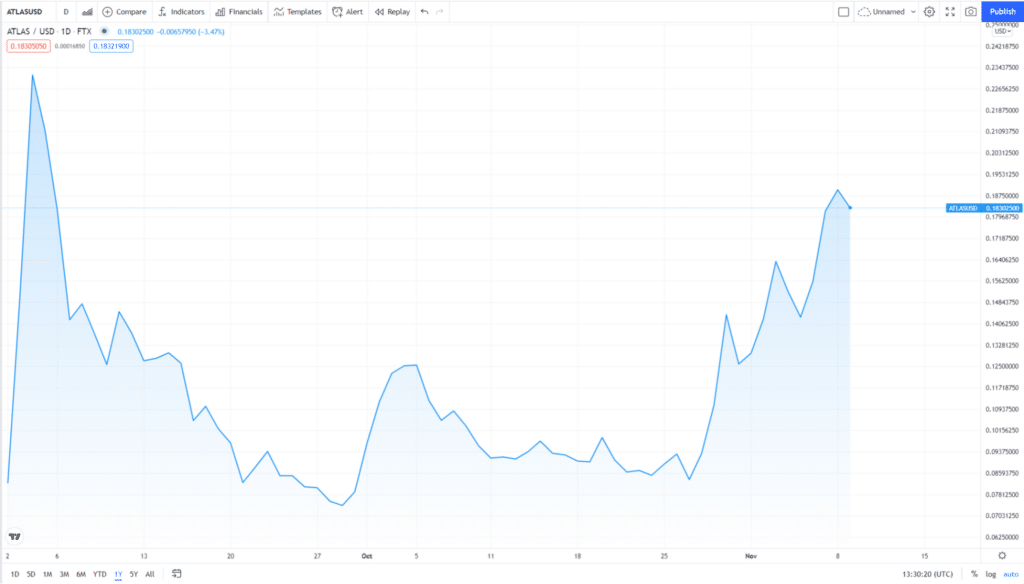Image resolution: width=1024 pixels, height=584 pixels.
Task: Change the D interval selector
Action: pyautogui.click(x=66, y=12)
